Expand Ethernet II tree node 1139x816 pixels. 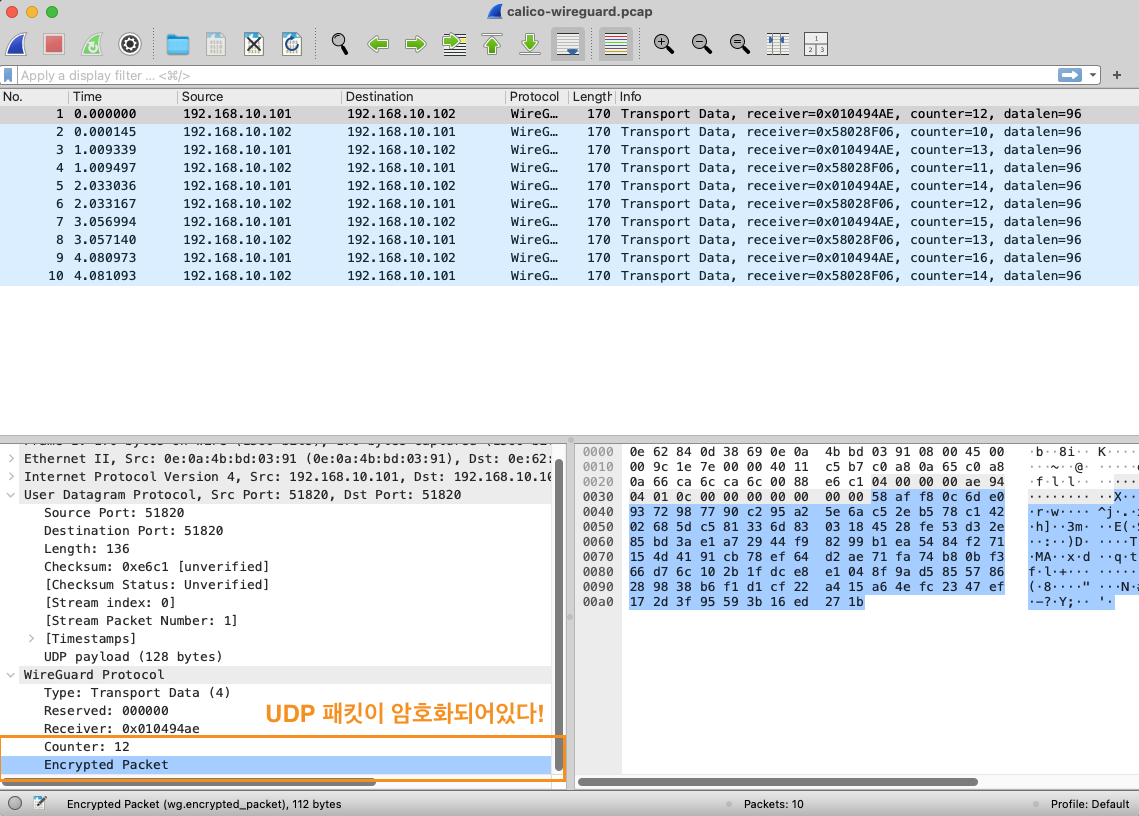[11, 459]
